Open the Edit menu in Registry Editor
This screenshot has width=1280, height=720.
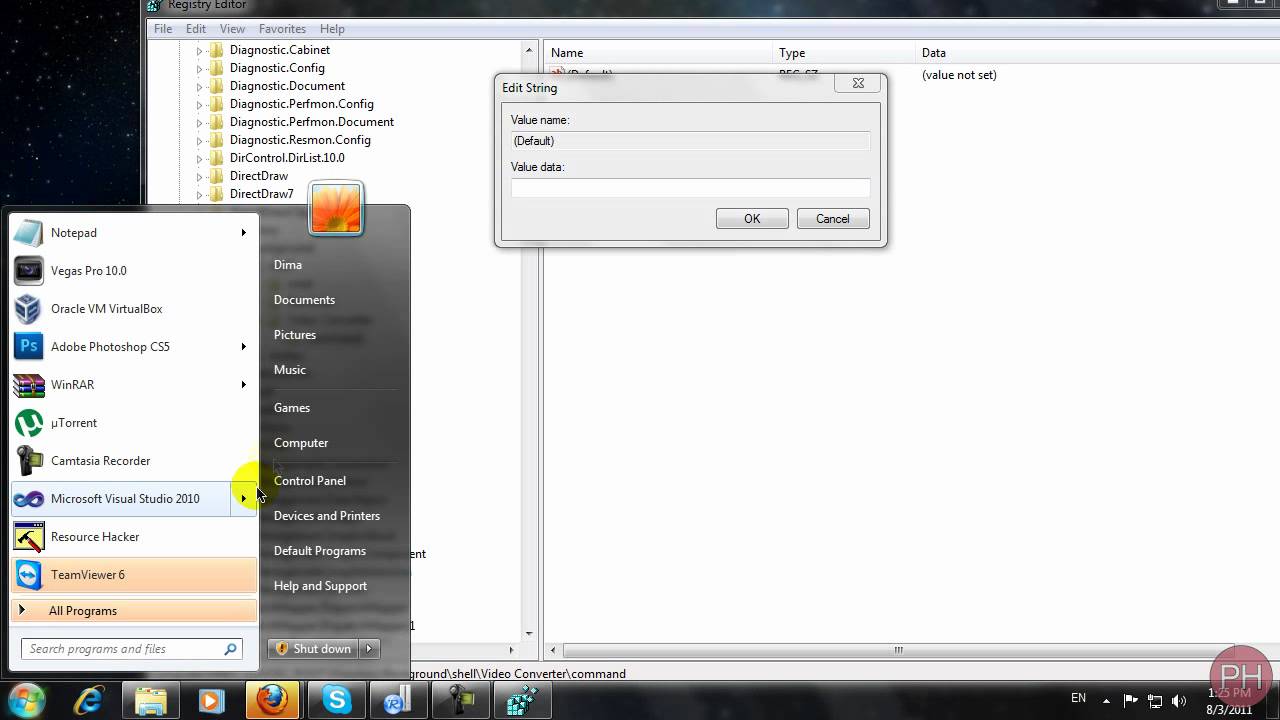[196, 29]
